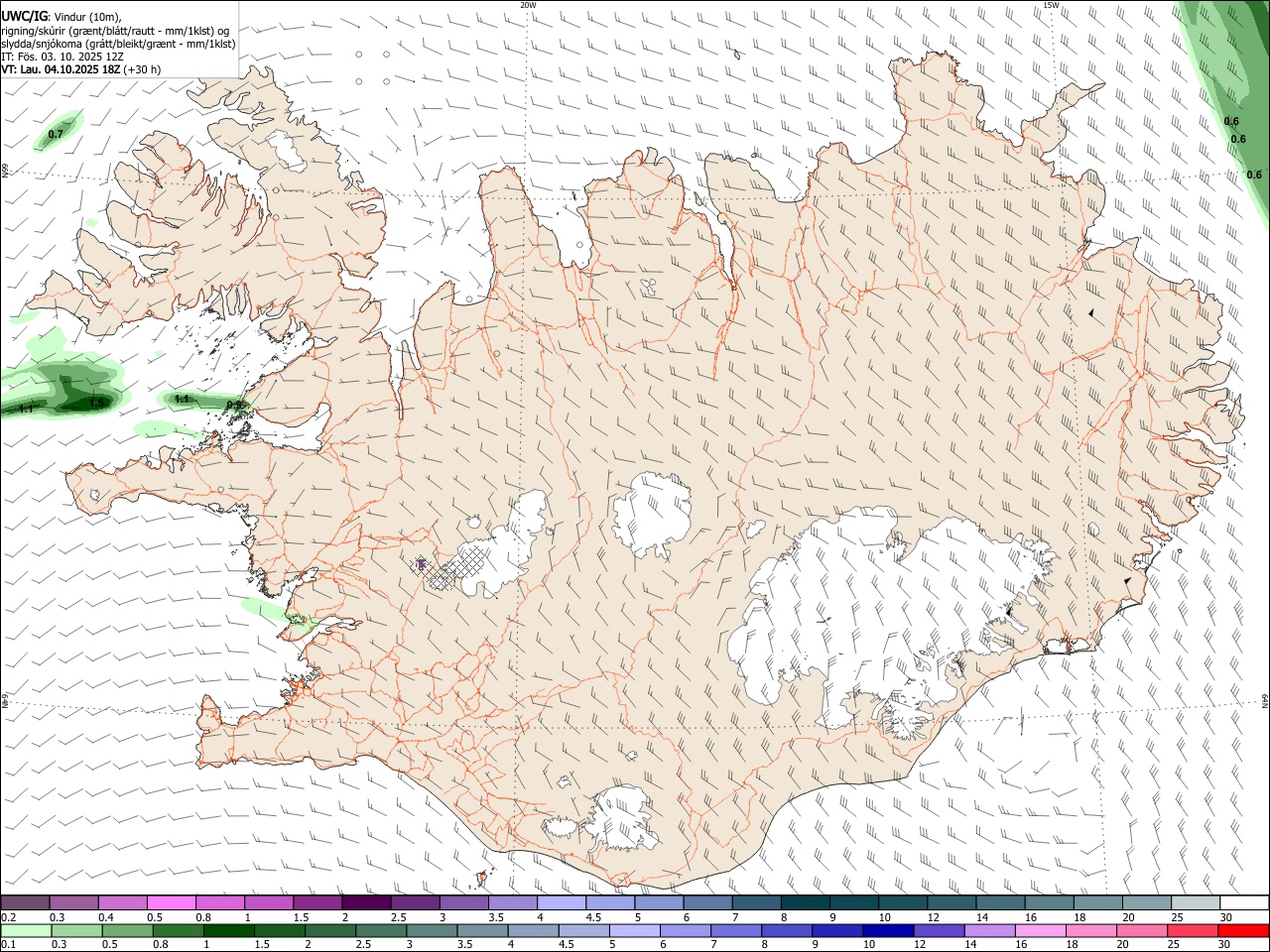1270x952 pixels.
Task: Select the teal 10 swatch in upper scale
Action: pyautogui.click(x=902, y=903)
